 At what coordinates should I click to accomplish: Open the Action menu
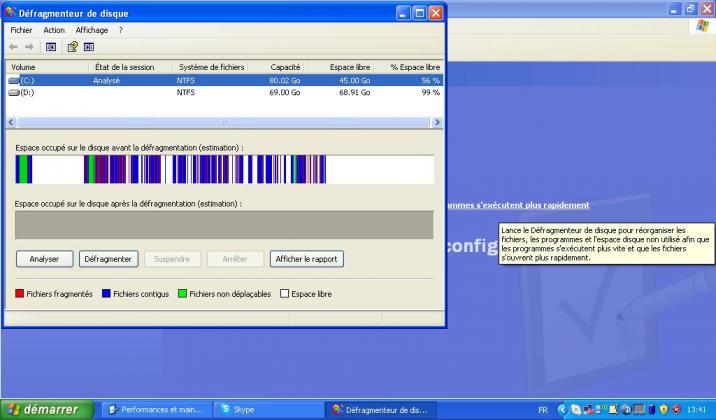(x=54, y=30)
